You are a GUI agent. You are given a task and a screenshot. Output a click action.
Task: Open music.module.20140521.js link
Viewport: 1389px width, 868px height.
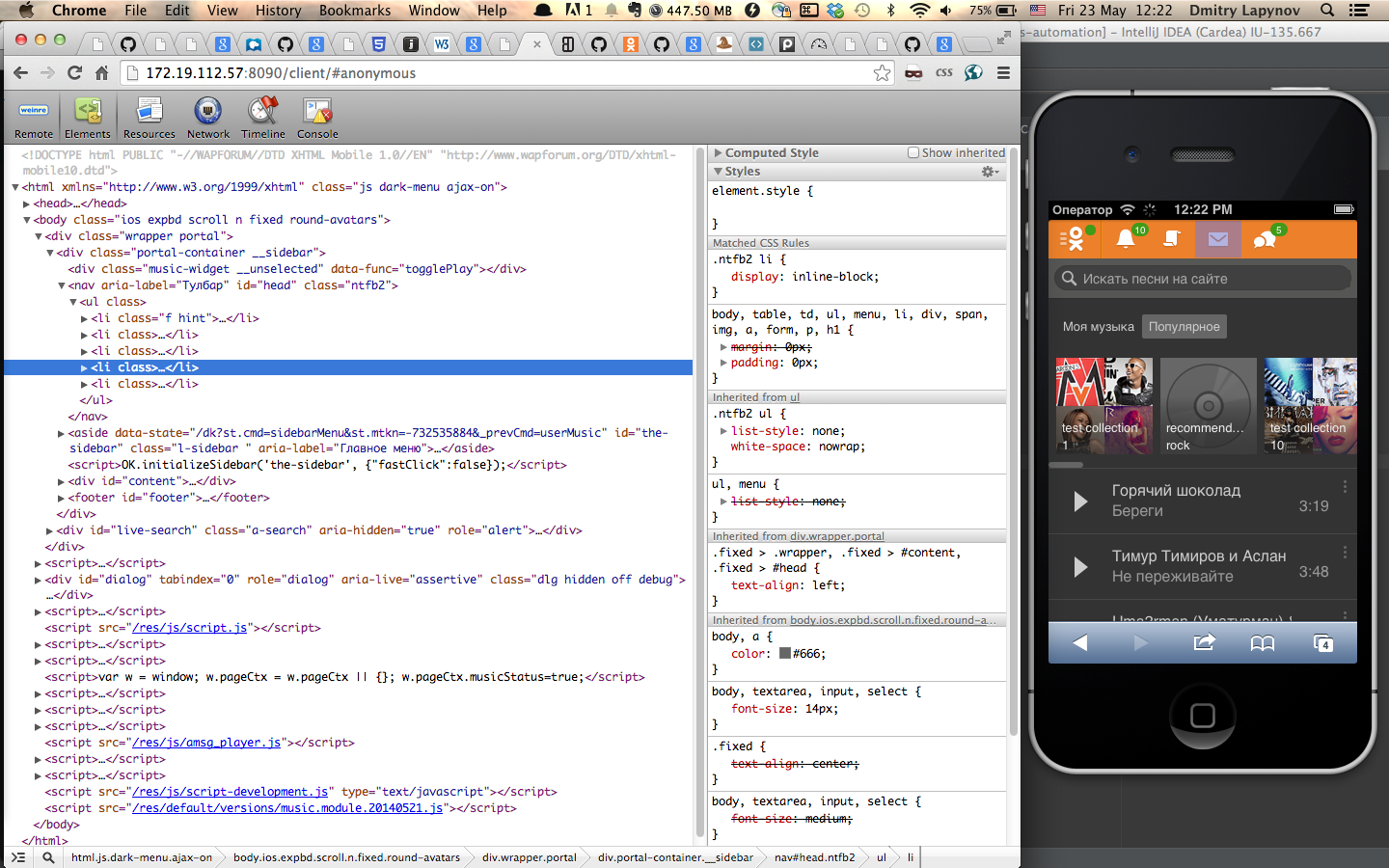tap(287, 808)
